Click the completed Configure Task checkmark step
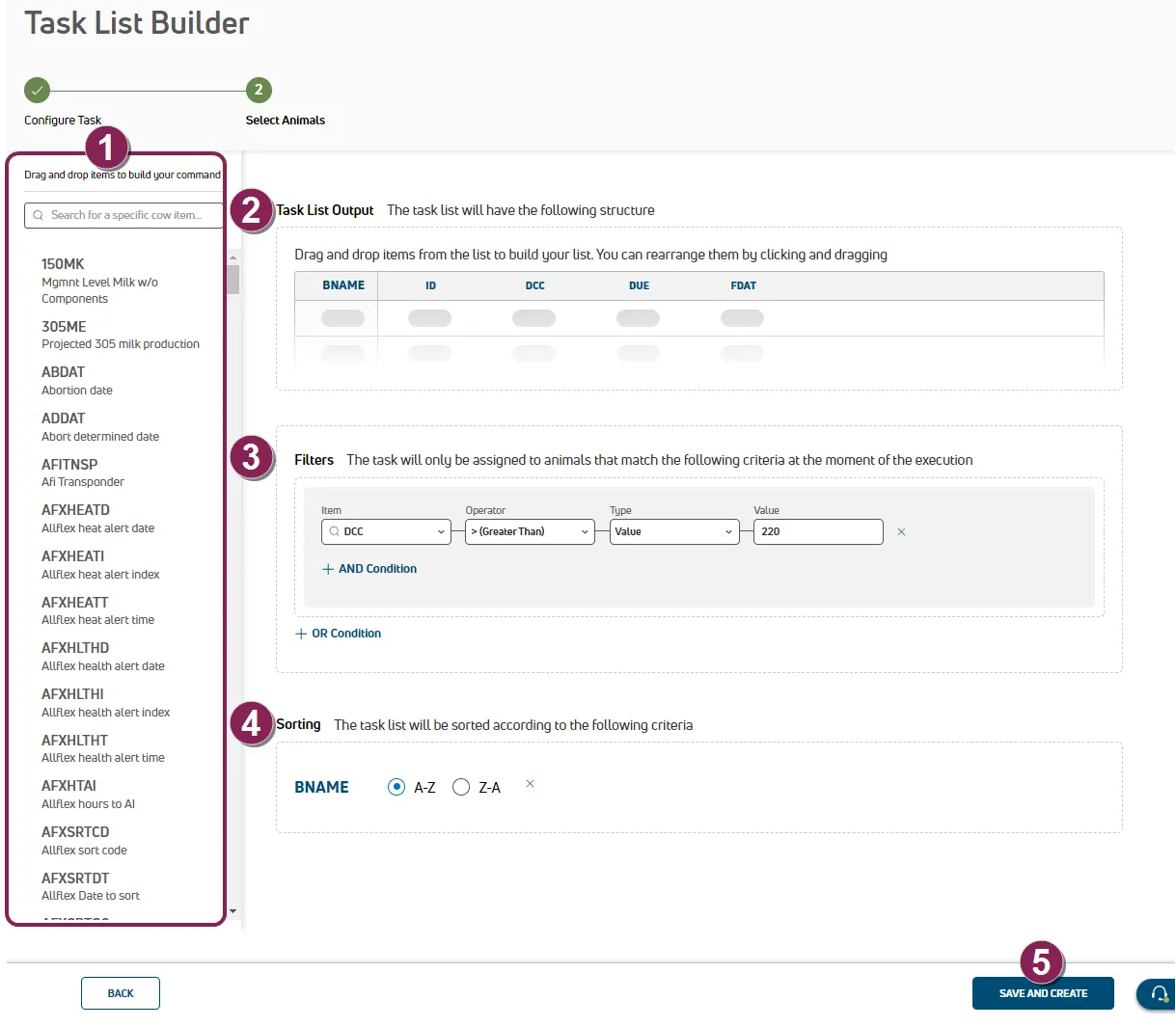Viewport: 1176px width, 1027px height. click(x=37, y=90)
